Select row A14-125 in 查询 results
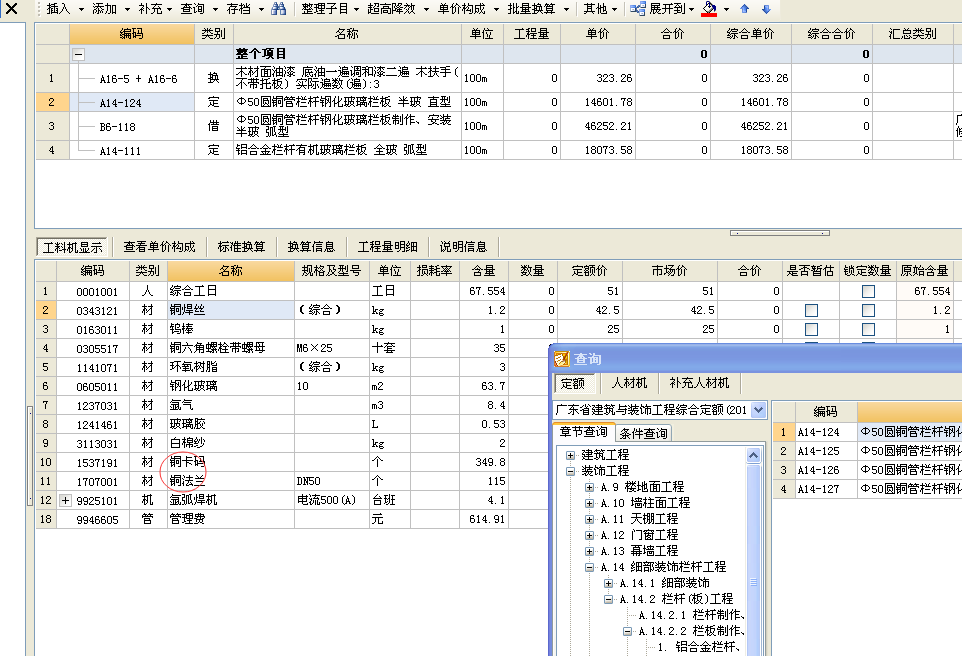Image resolution: width=962 pixels, height=656 pixels. point(867,451)
